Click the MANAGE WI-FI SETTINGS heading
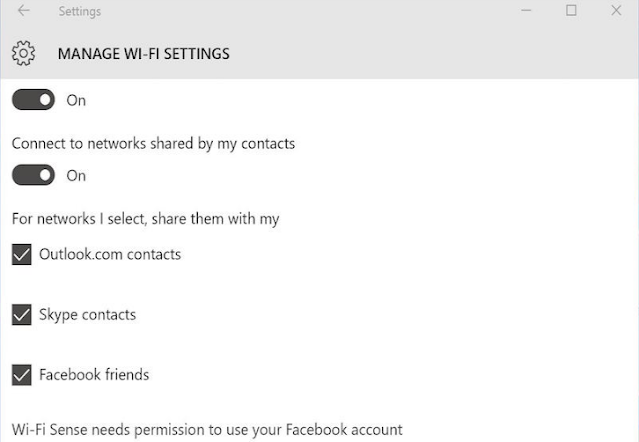Screen dimensions: 639x442 [143, 53]
